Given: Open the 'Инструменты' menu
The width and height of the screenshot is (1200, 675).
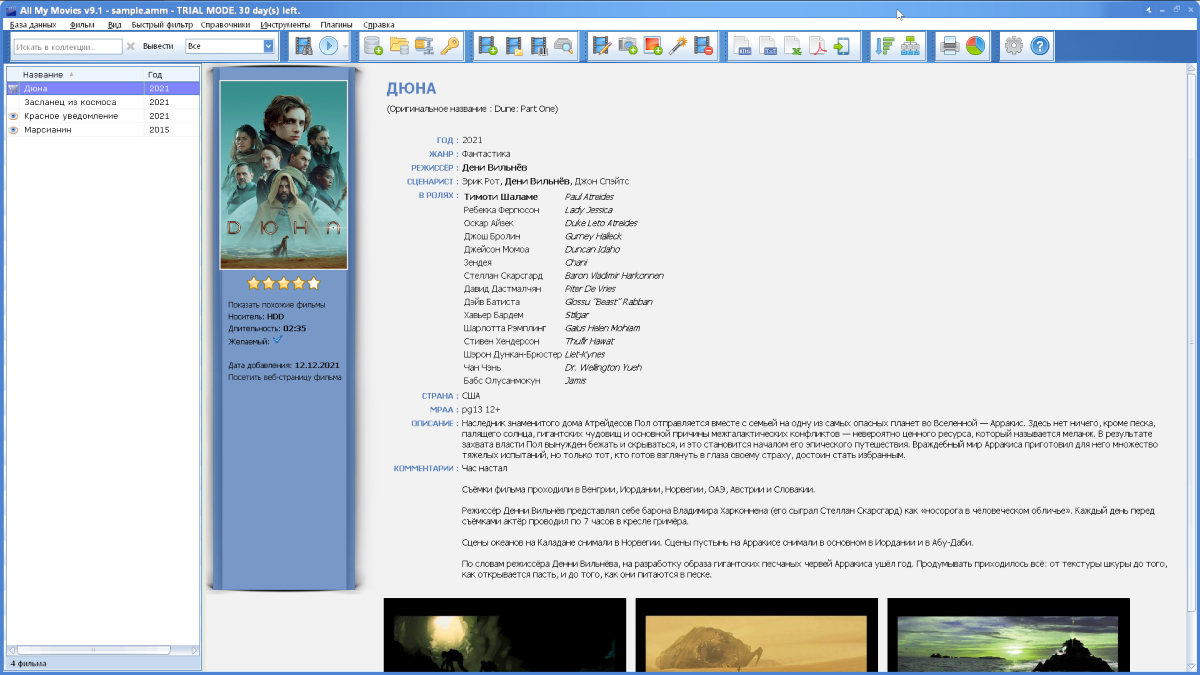Looking at the screenshot, I should click(285, 24).
